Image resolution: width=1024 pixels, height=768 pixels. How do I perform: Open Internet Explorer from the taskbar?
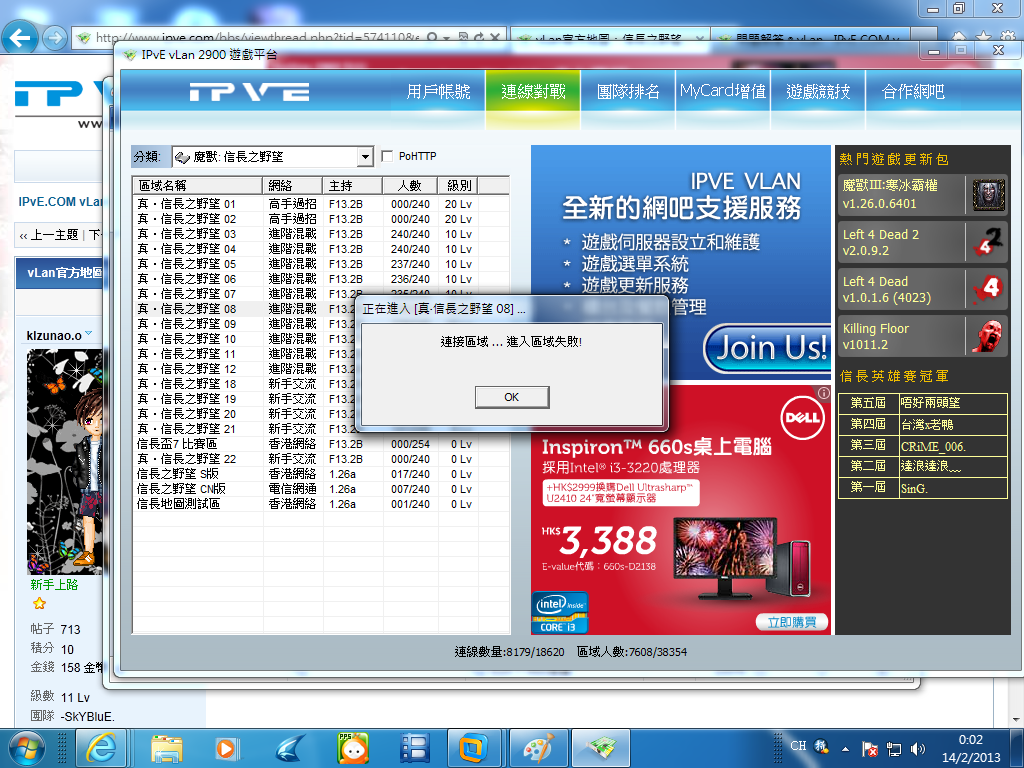103,747
